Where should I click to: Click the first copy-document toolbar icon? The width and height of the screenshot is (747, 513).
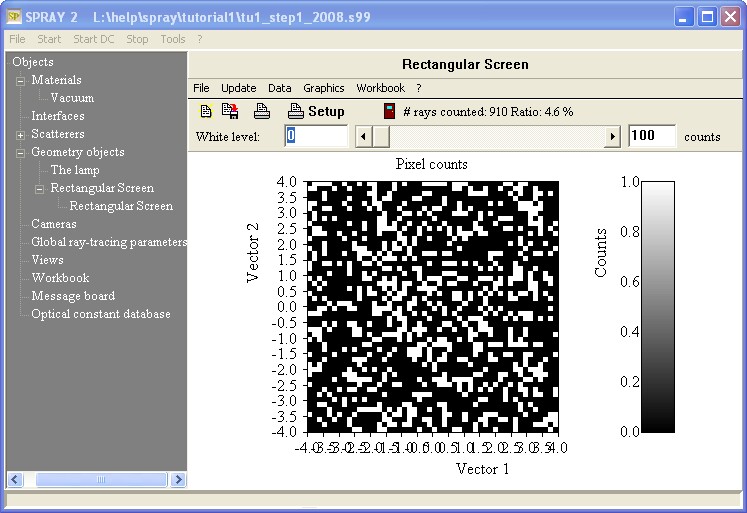pyautogui.click(x=206, y=112)
